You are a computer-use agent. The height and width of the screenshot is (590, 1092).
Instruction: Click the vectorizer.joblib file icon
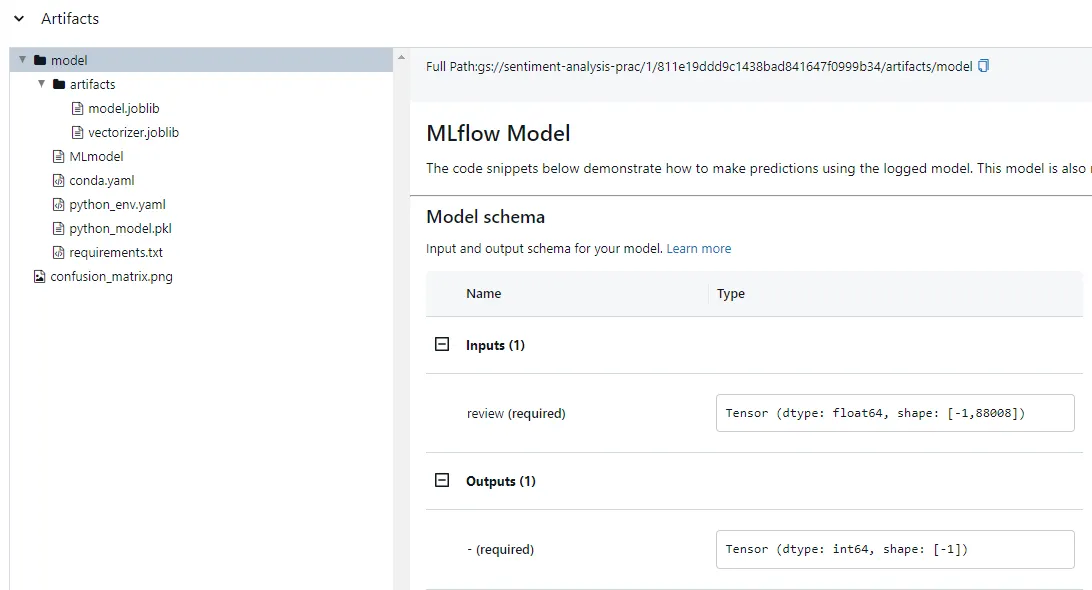78,132
